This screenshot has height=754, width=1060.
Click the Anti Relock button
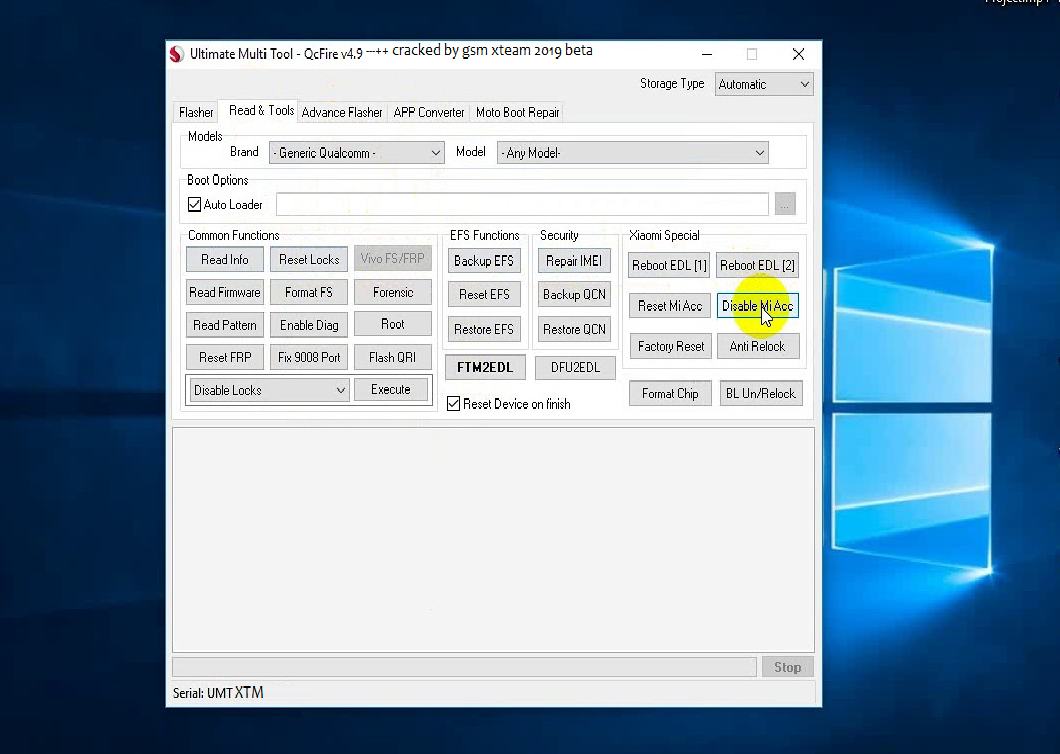(758, 346)
